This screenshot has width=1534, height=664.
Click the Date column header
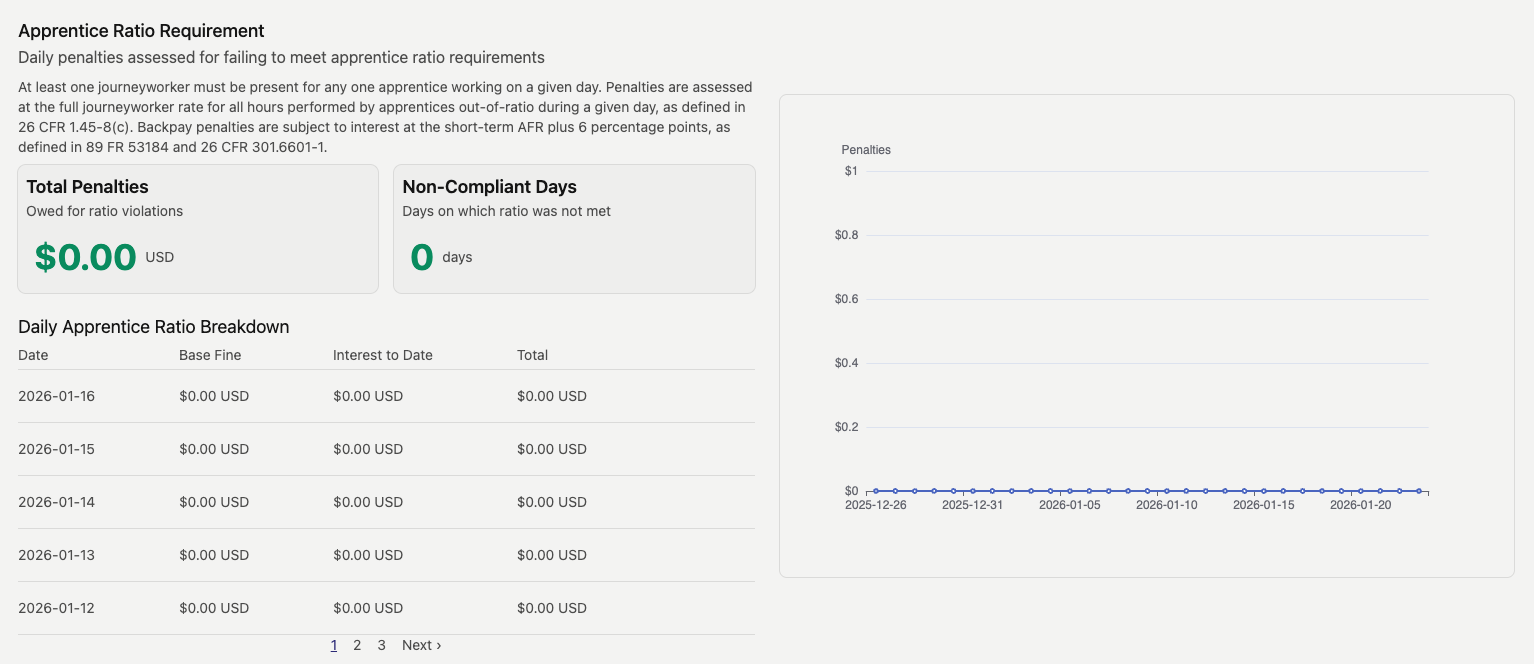point(33,355)
